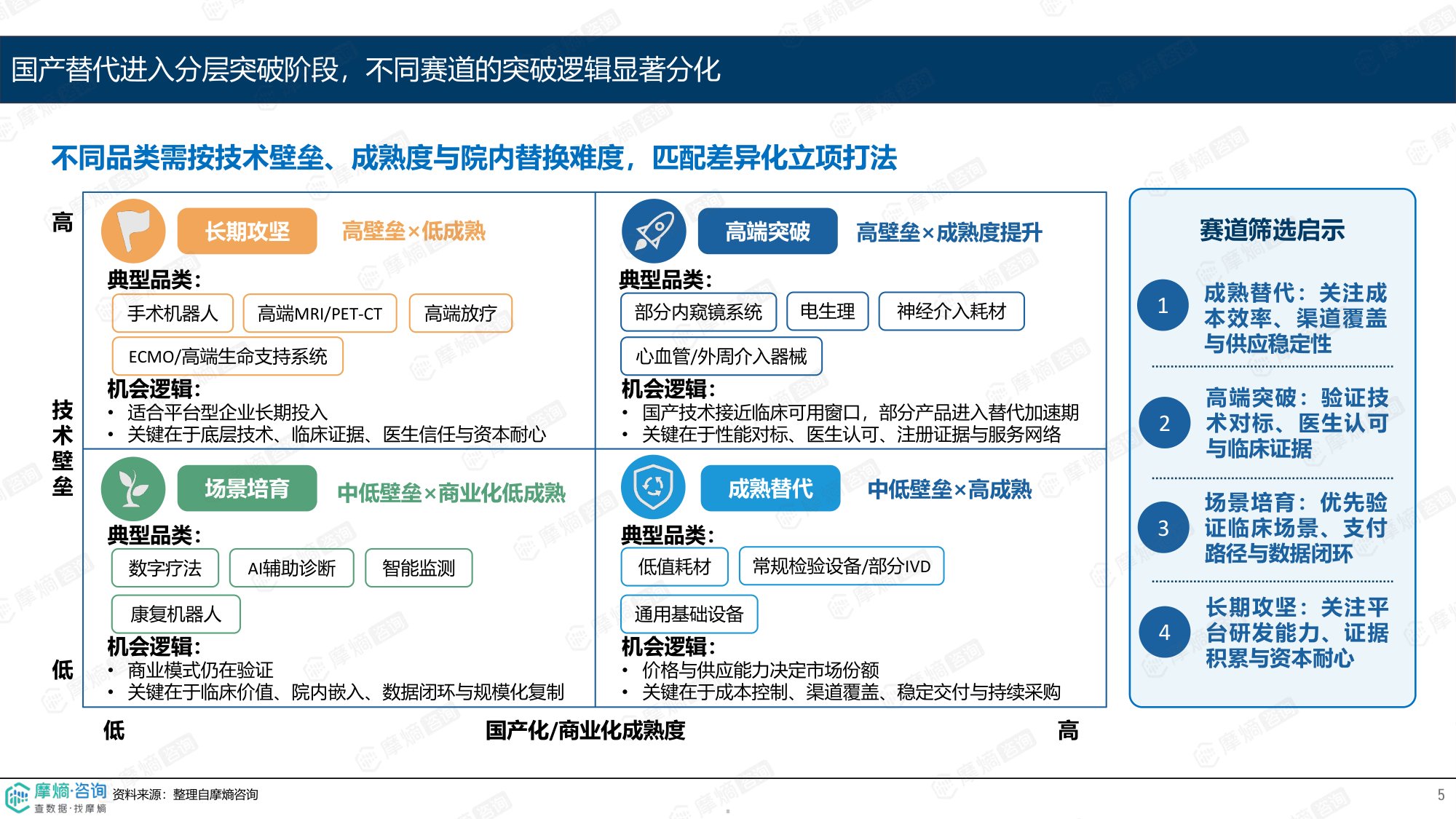Viewport: 1456px width, 819px height.
Task: Click bullet 适合平台型企业长期投入
Action: (x=228, y=413)
